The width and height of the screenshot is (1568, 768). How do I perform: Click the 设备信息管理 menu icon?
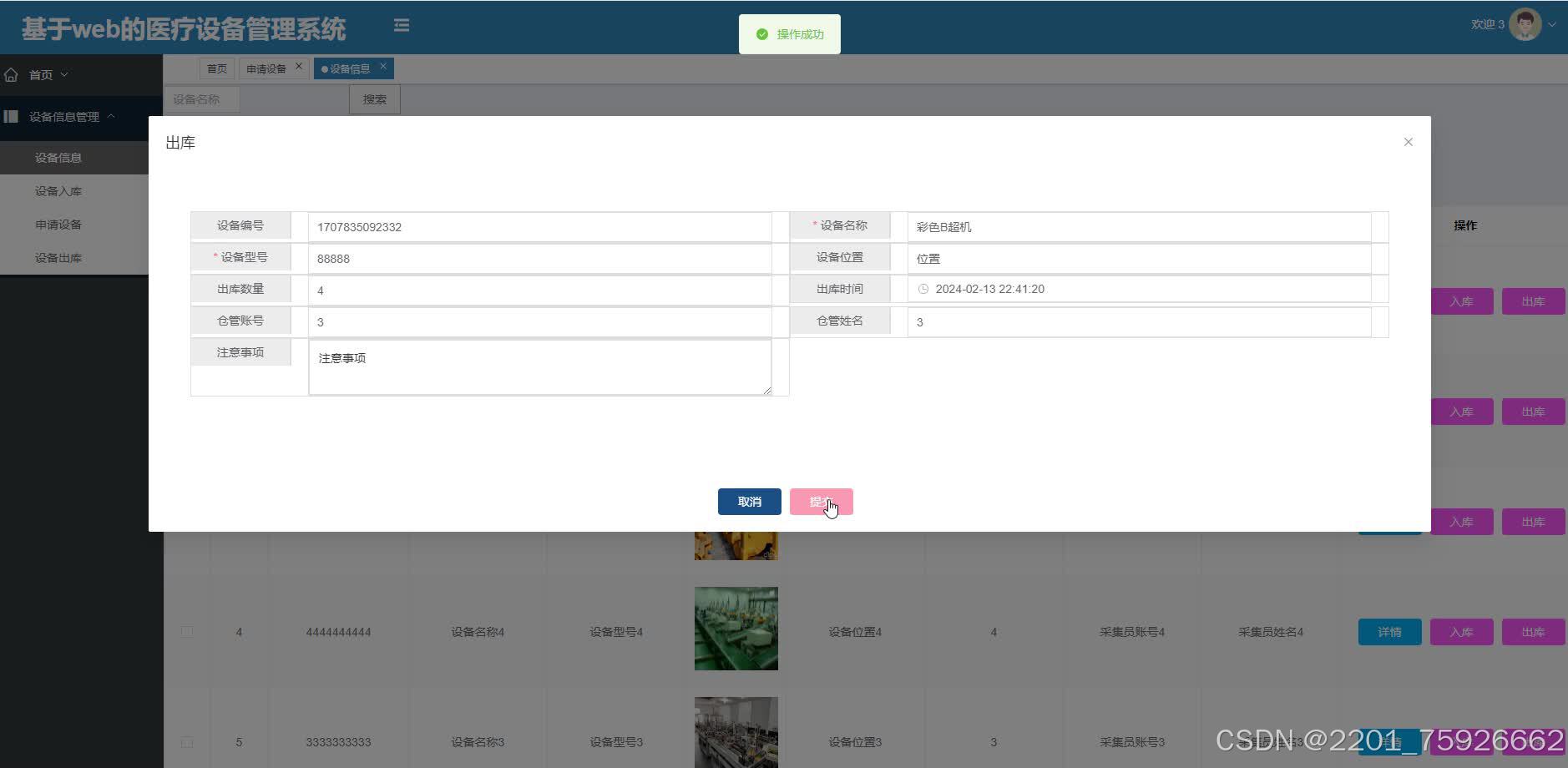tap(11, 117)
